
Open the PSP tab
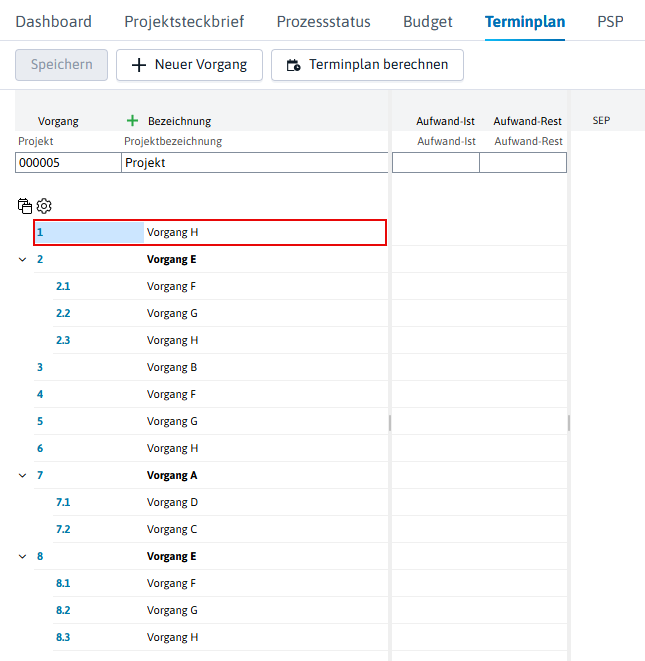[610, 21]
